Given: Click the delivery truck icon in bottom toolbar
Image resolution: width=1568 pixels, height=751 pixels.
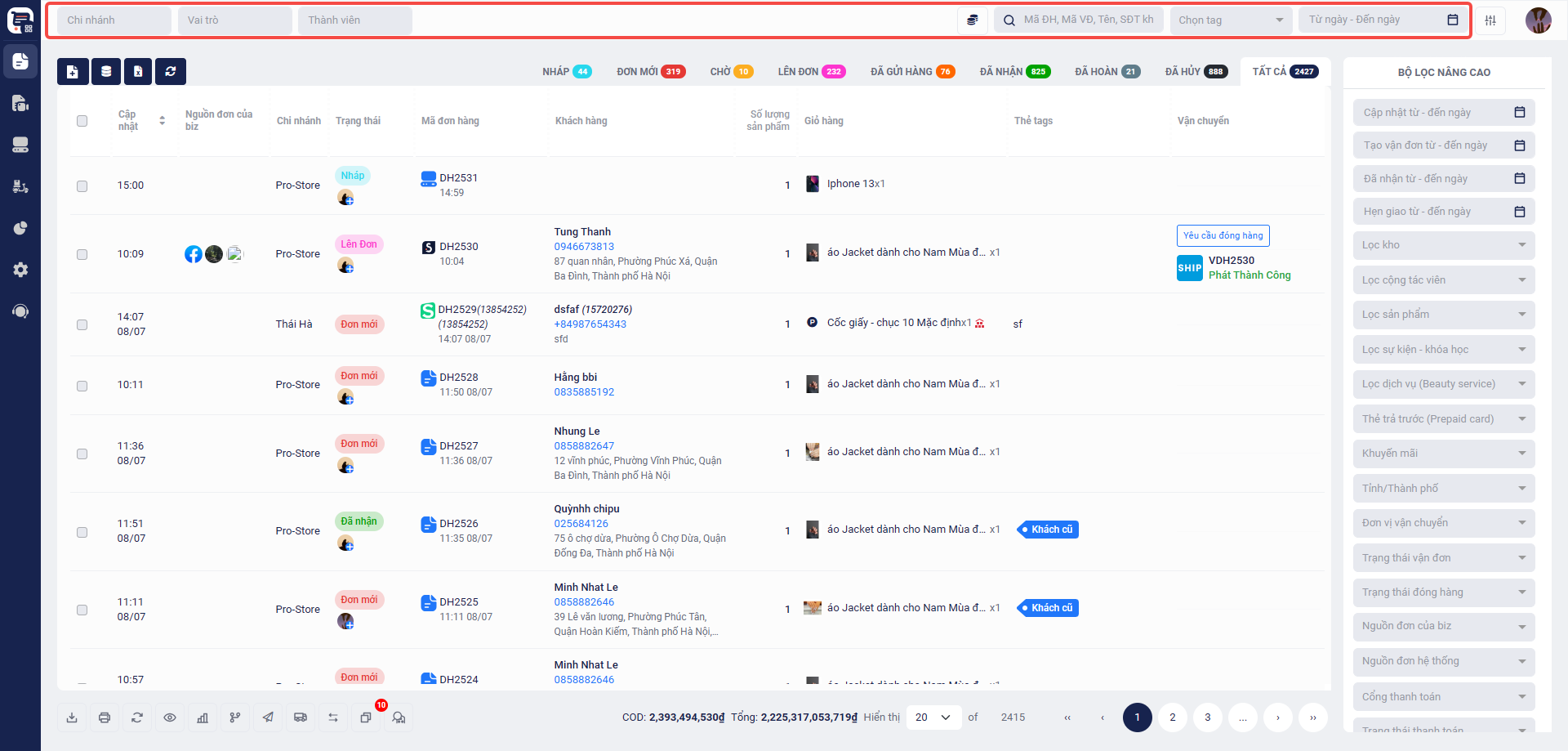Looking at the screenshot, I should pyautogui.click(x=301, y=717).
